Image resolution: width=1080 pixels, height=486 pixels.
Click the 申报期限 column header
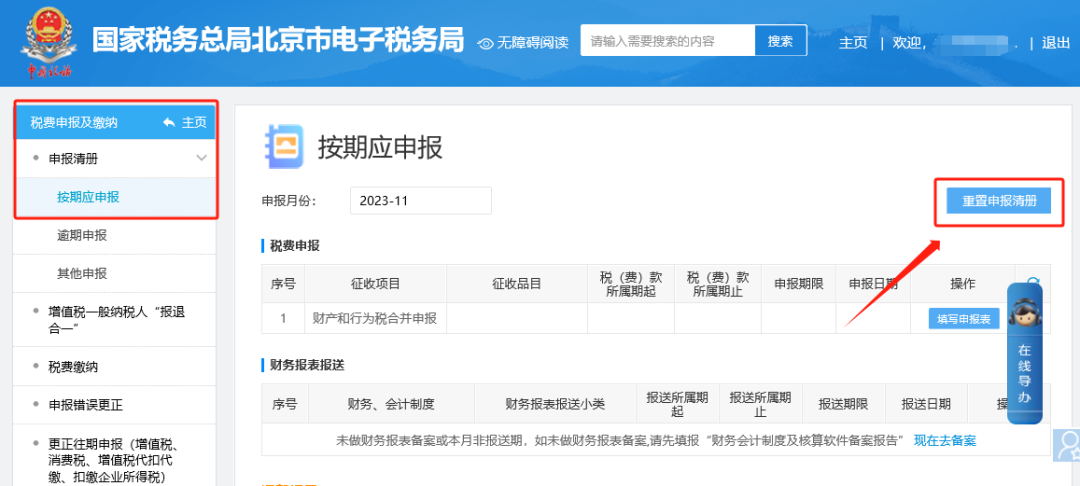pos(798,284)
